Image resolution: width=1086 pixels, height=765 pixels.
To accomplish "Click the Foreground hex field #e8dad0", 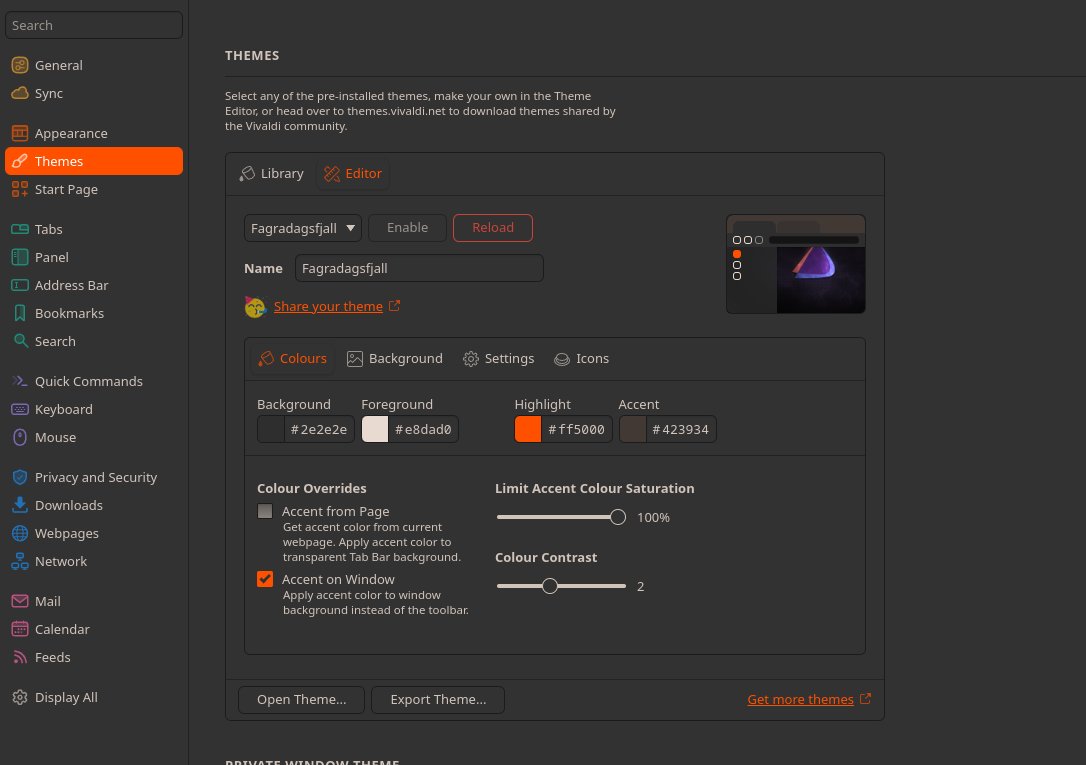I will click(x=423, y=429).
